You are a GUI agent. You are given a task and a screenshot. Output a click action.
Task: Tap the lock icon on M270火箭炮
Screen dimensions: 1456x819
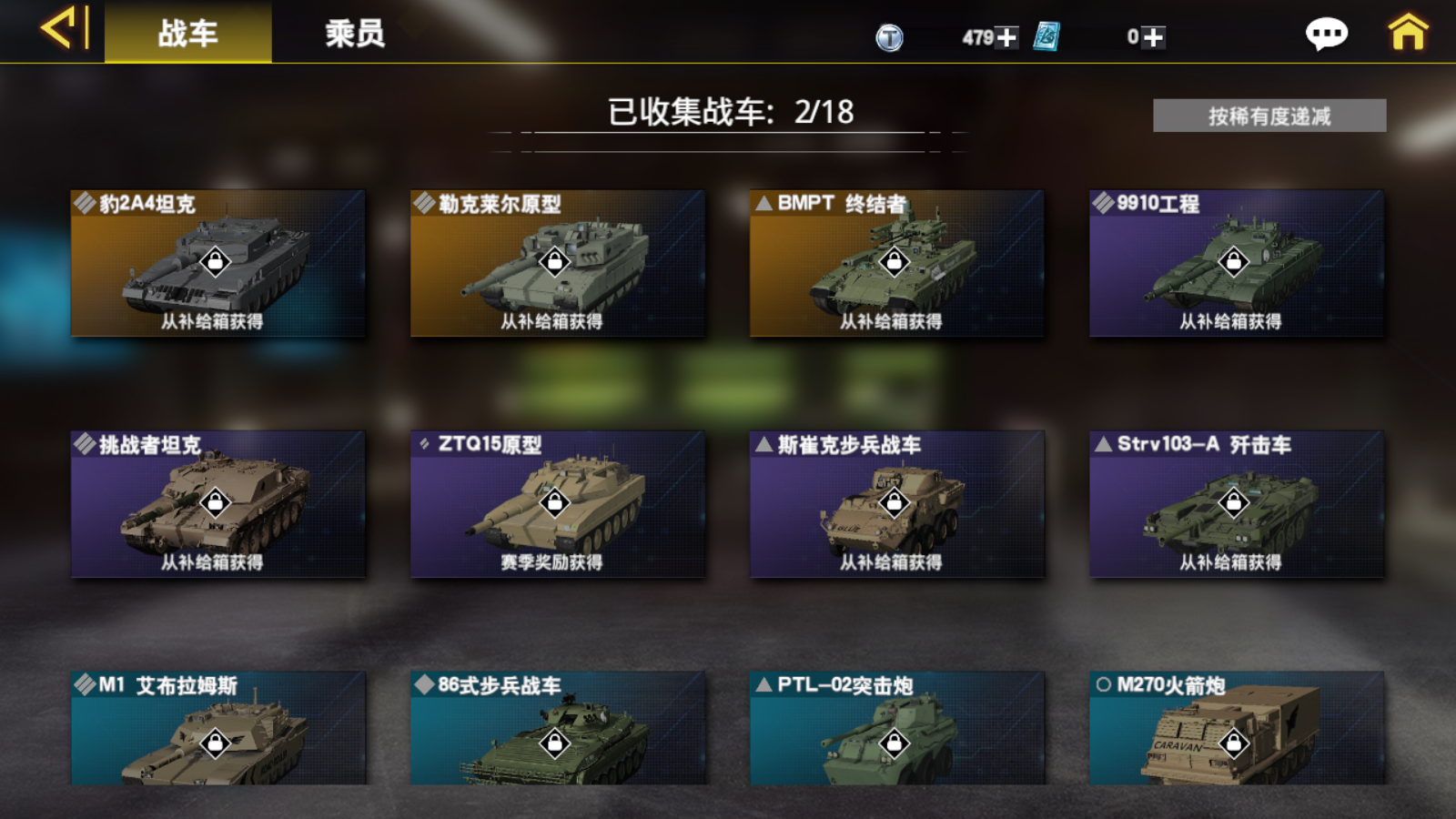coord(1234,743)
